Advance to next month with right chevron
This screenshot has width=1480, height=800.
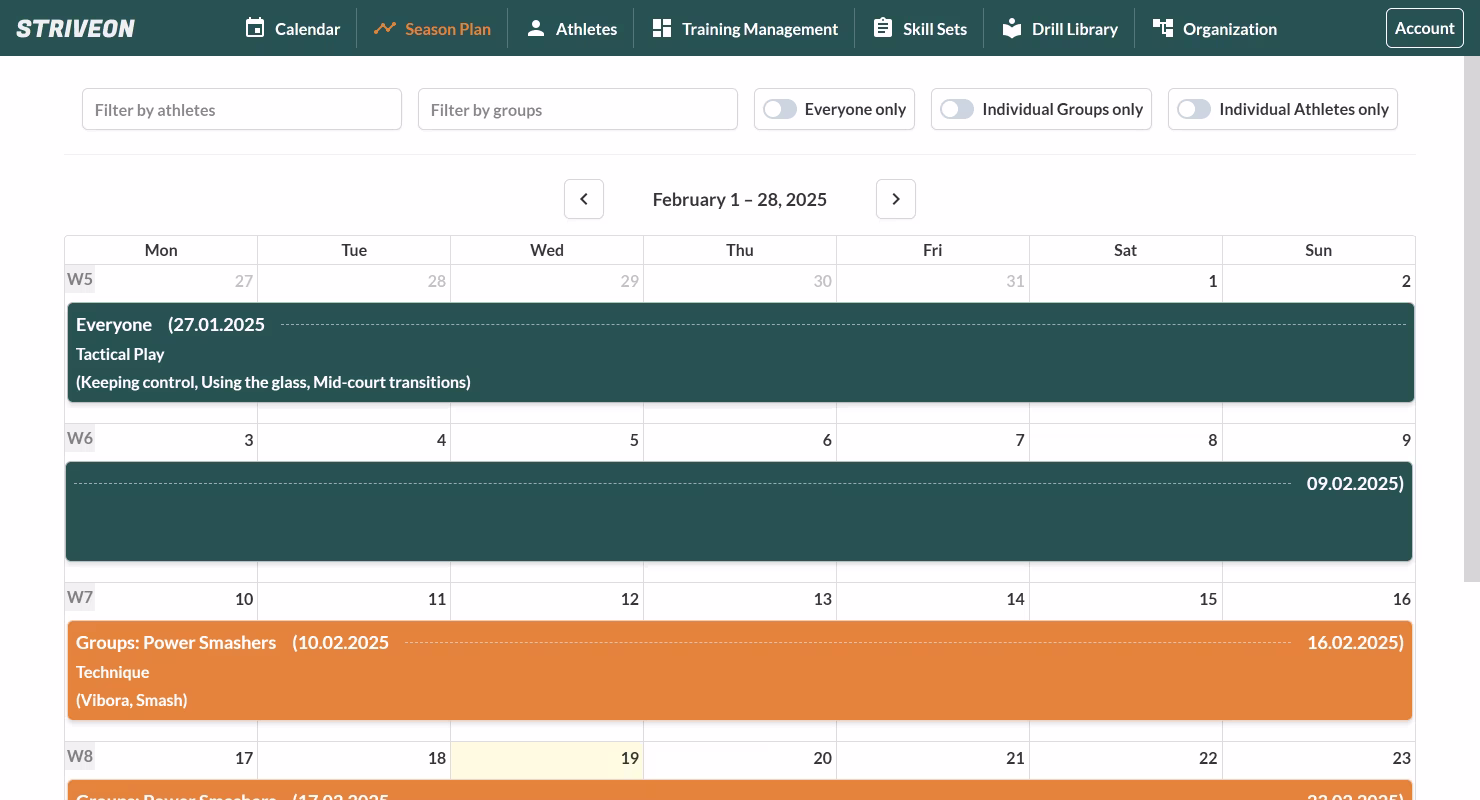[x=896, y=199]
